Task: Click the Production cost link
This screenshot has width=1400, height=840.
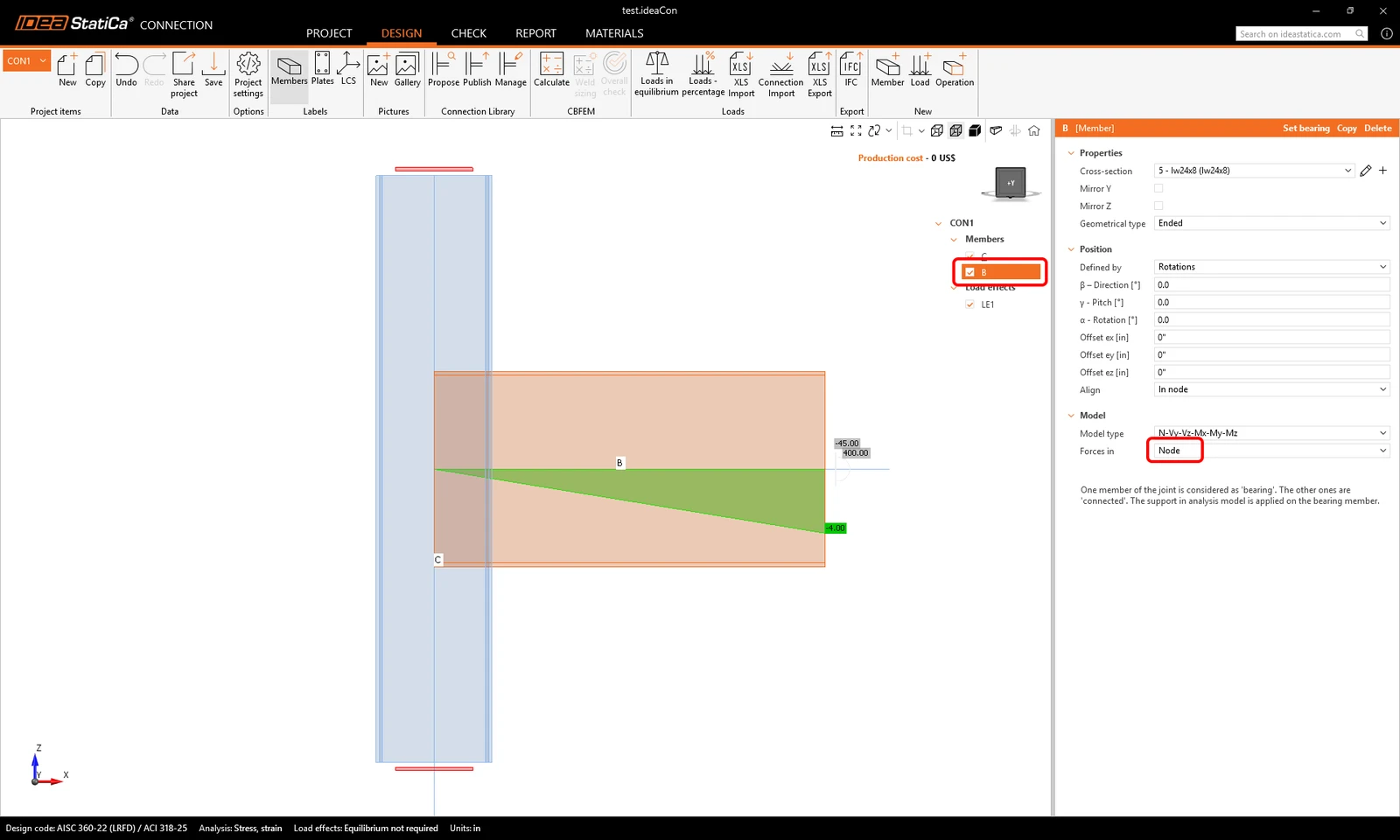Action: pos(890,158)
